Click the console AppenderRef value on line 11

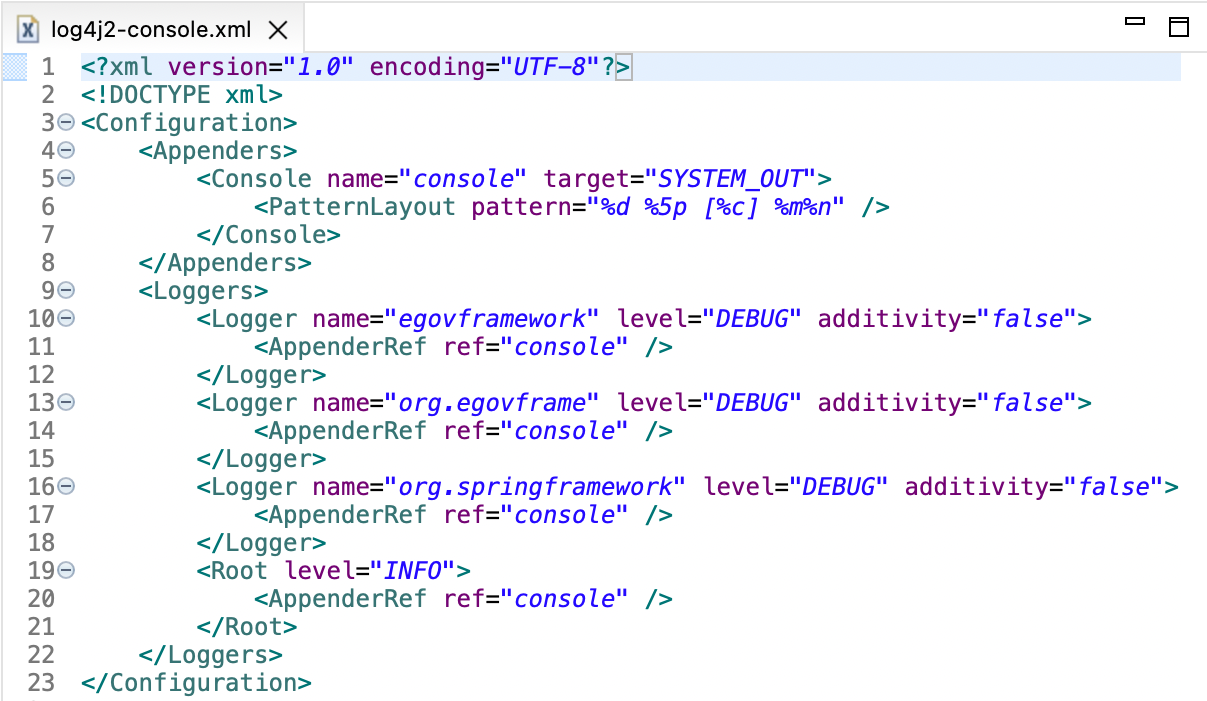tap(565, 346)
